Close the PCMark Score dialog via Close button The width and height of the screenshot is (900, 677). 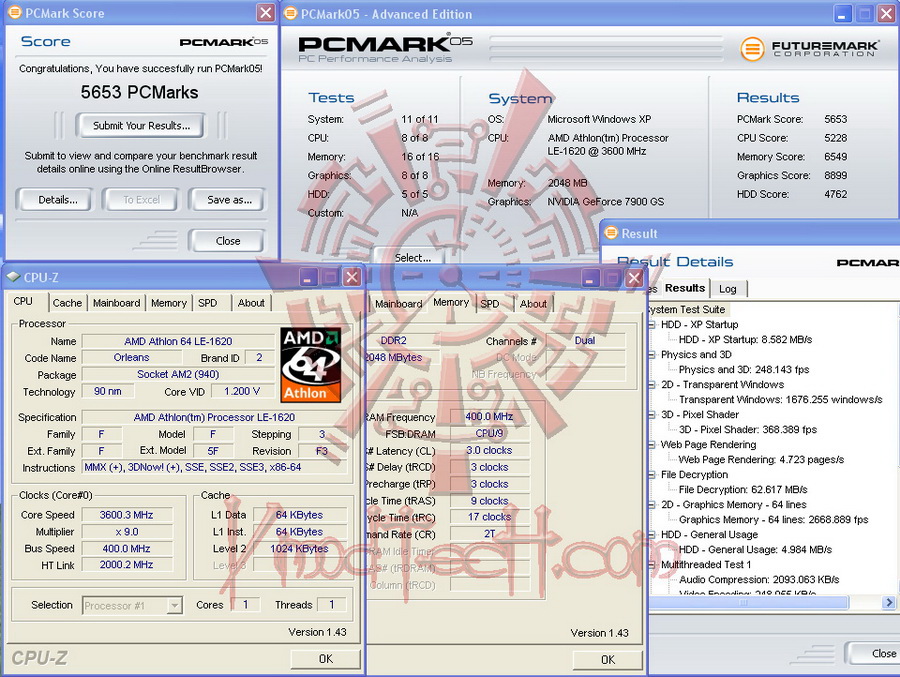pyautogui.click(x=228, y=241)
